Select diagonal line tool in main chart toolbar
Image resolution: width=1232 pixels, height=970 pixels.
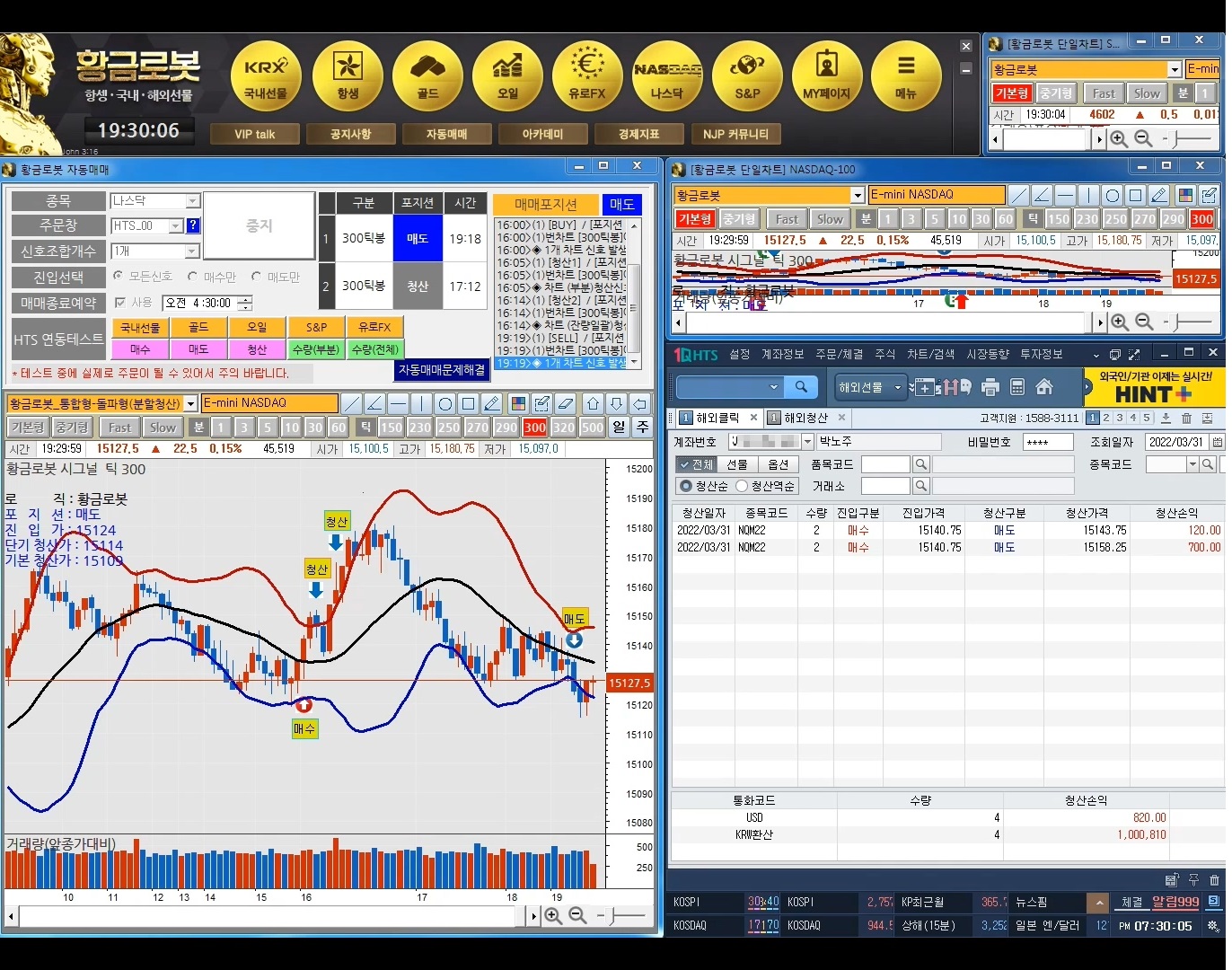coord(352,403)
